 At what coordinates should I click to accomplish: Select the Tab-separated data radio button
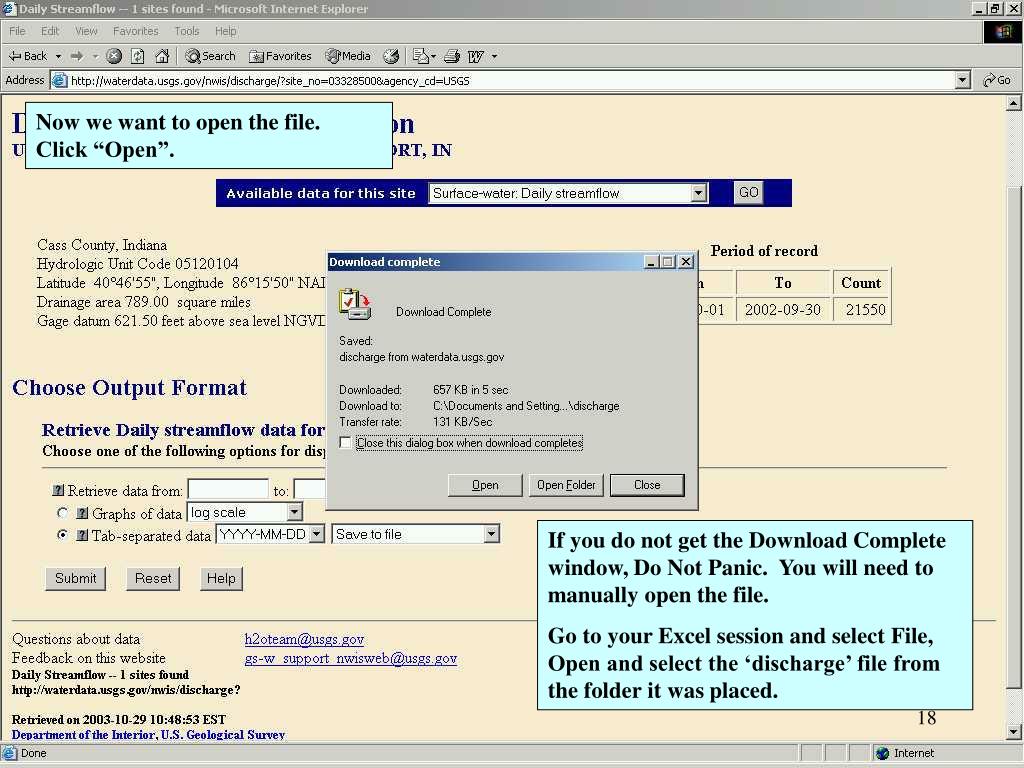[x=63, y=535]
